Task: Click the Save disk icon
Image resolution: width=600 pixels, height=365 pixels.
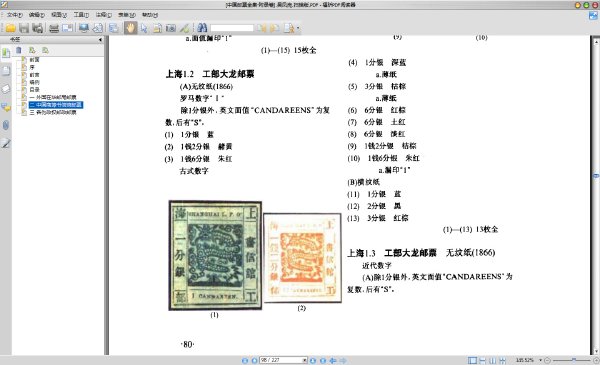Action: (x=24, y=28)
